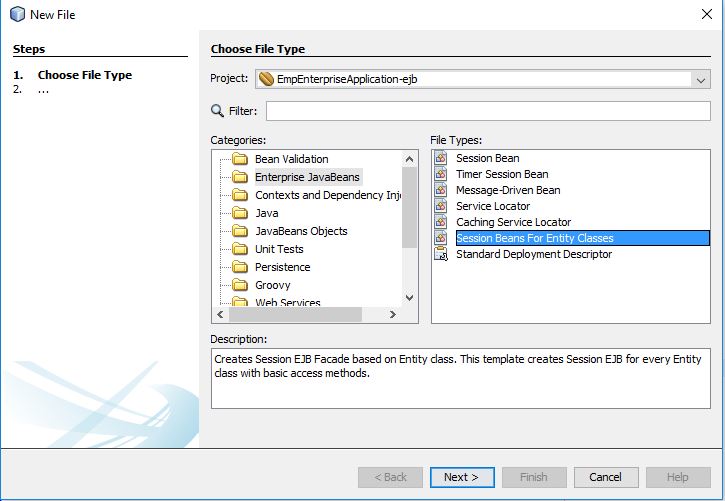Click the Enterprise JavaBeans folder icon

tap(240, 177)
